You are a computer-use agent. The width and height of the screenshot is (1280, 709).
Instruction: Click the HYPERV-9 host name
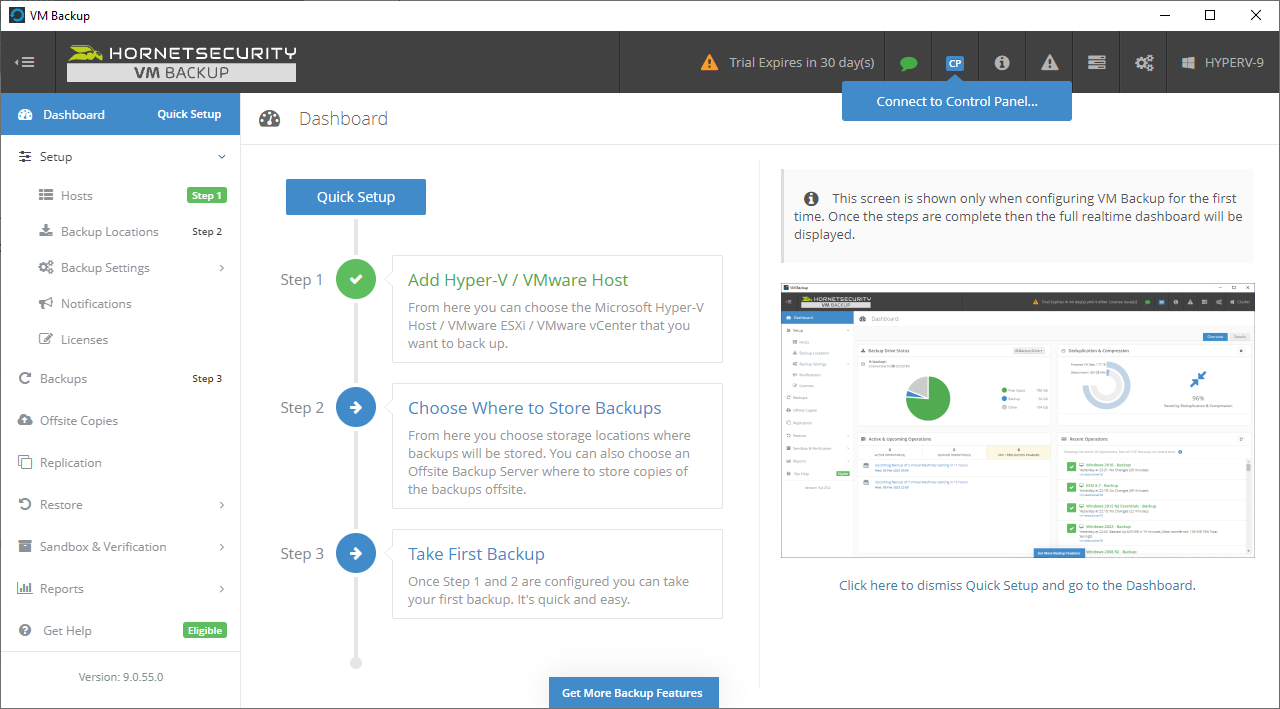(1234, 62)
